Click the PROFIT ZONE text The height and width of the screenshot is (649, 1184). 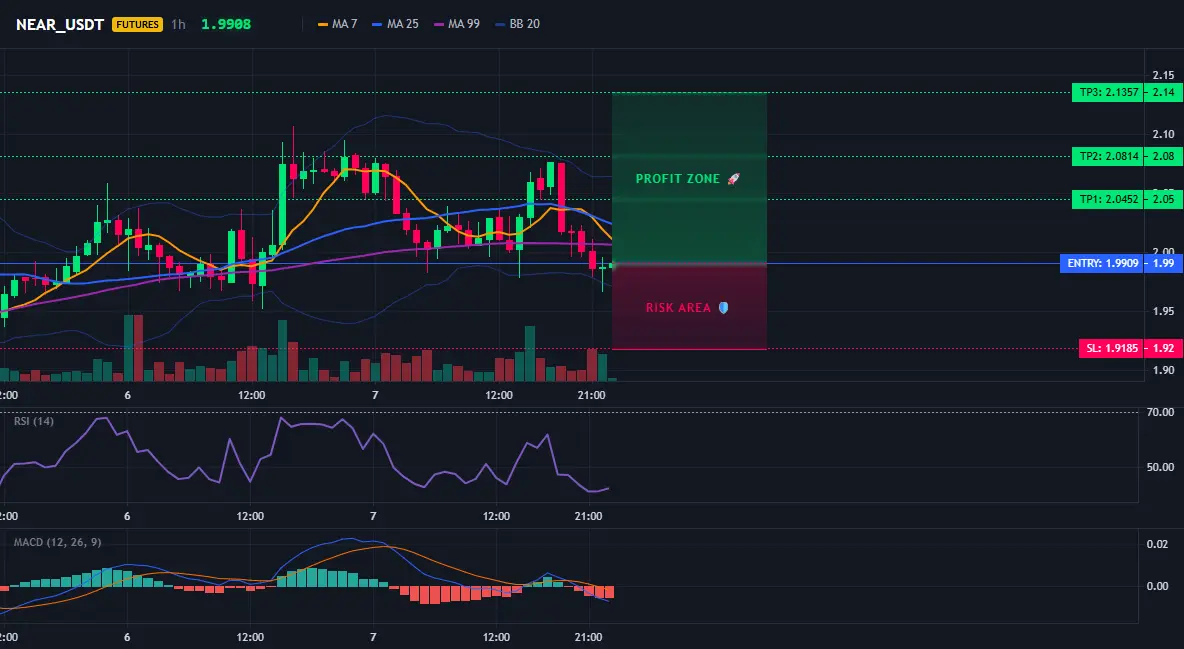(677, 179)
